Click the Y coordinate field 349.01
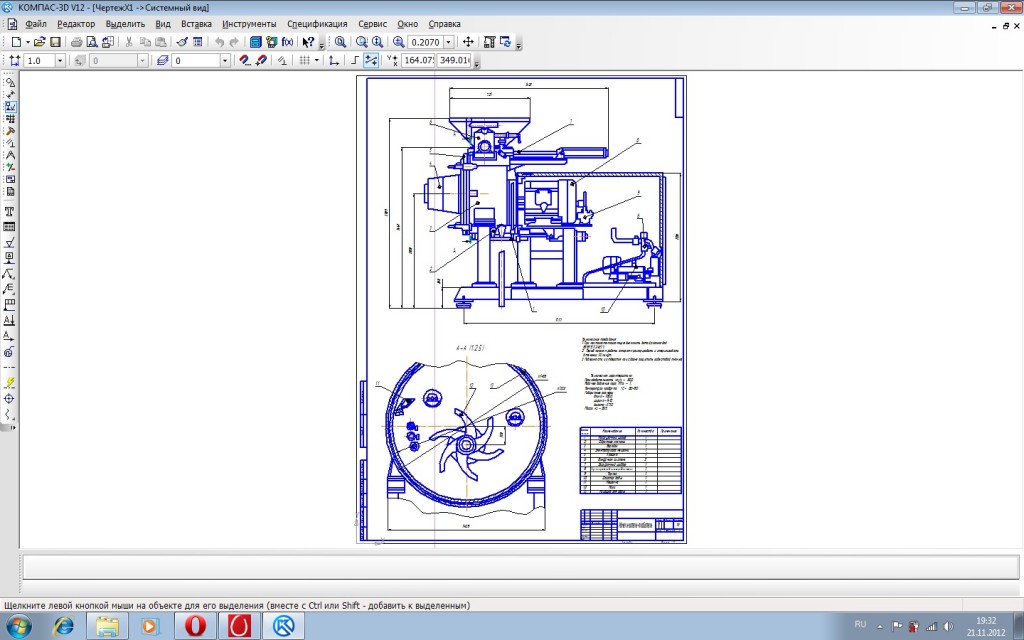Image resolution: width=1024 pixels, height=640 pixels. [454, 60]
